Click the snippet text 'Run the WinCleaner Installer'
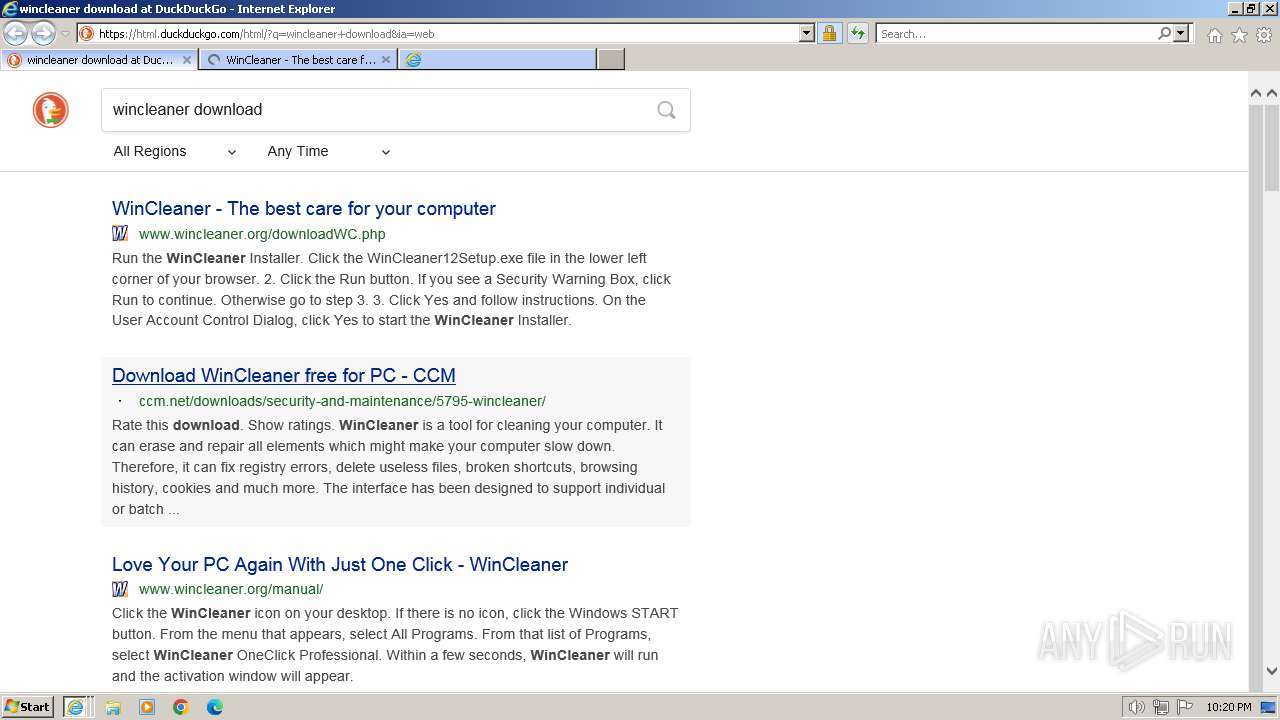1280x720 pixels. pyautogui.click(x=206, y=258)
